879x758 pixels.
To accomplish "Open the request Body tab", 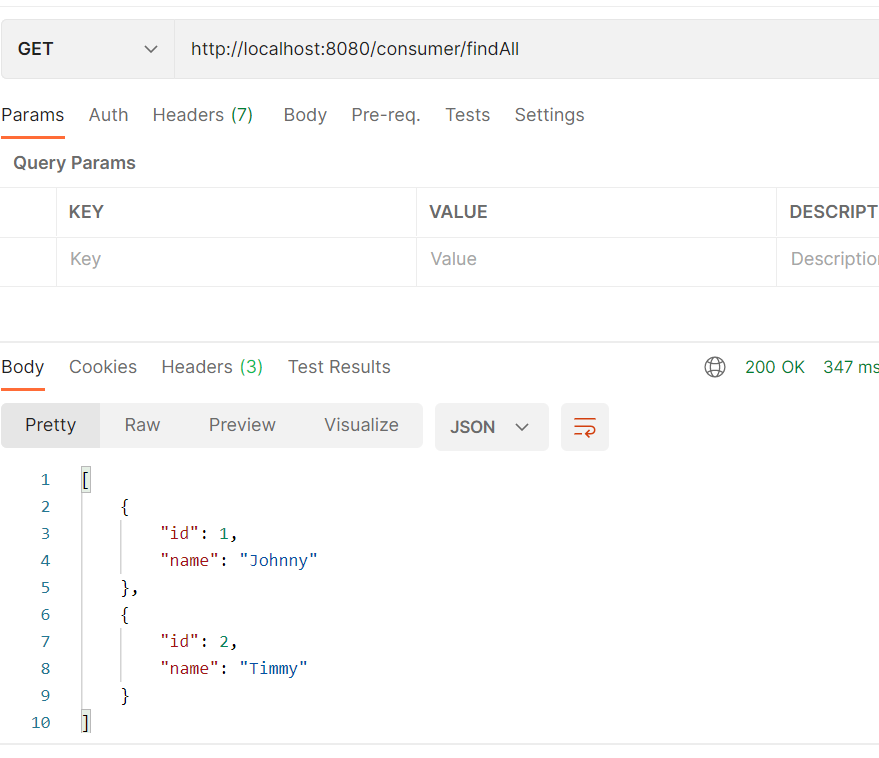I will 305,115.
